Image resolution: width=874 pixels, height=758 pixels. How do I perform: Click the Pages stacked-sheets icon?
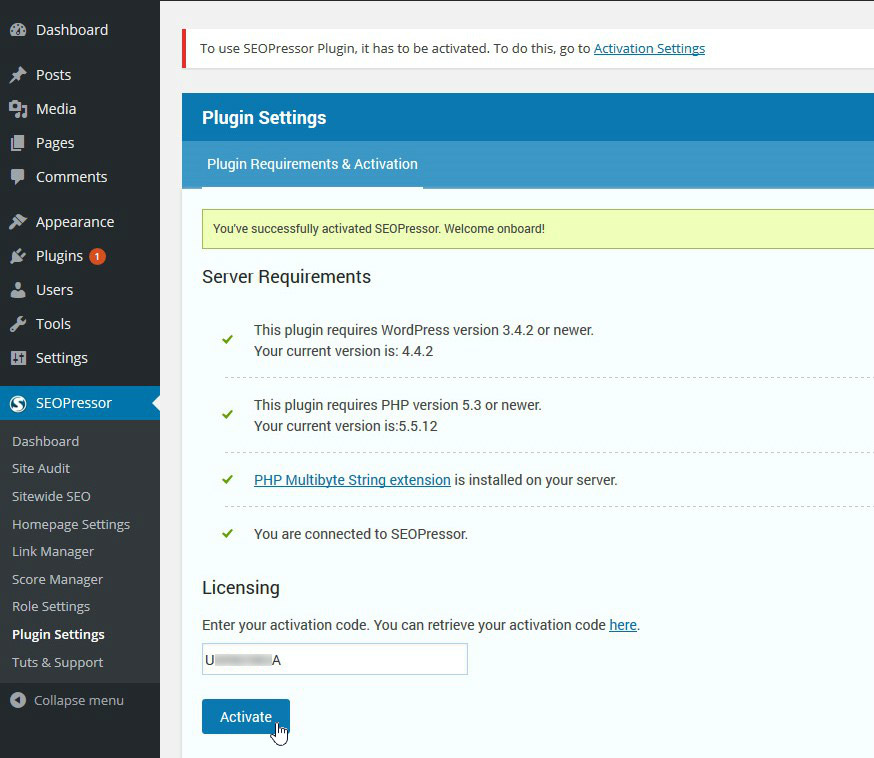pyautogui.click(x=18, y=143)
